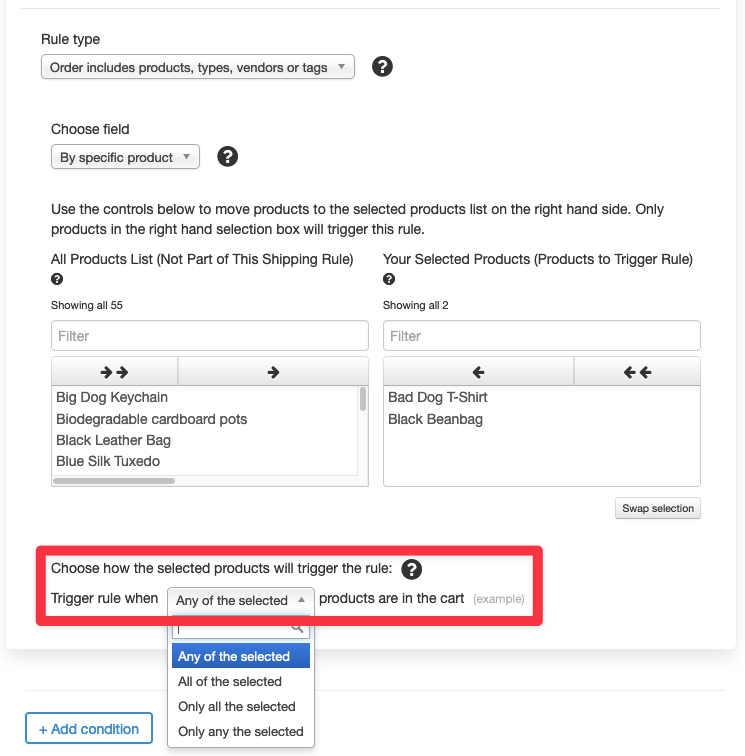
Task: Collapse the Any of the selected dropdown
Action: coord(241,600)
